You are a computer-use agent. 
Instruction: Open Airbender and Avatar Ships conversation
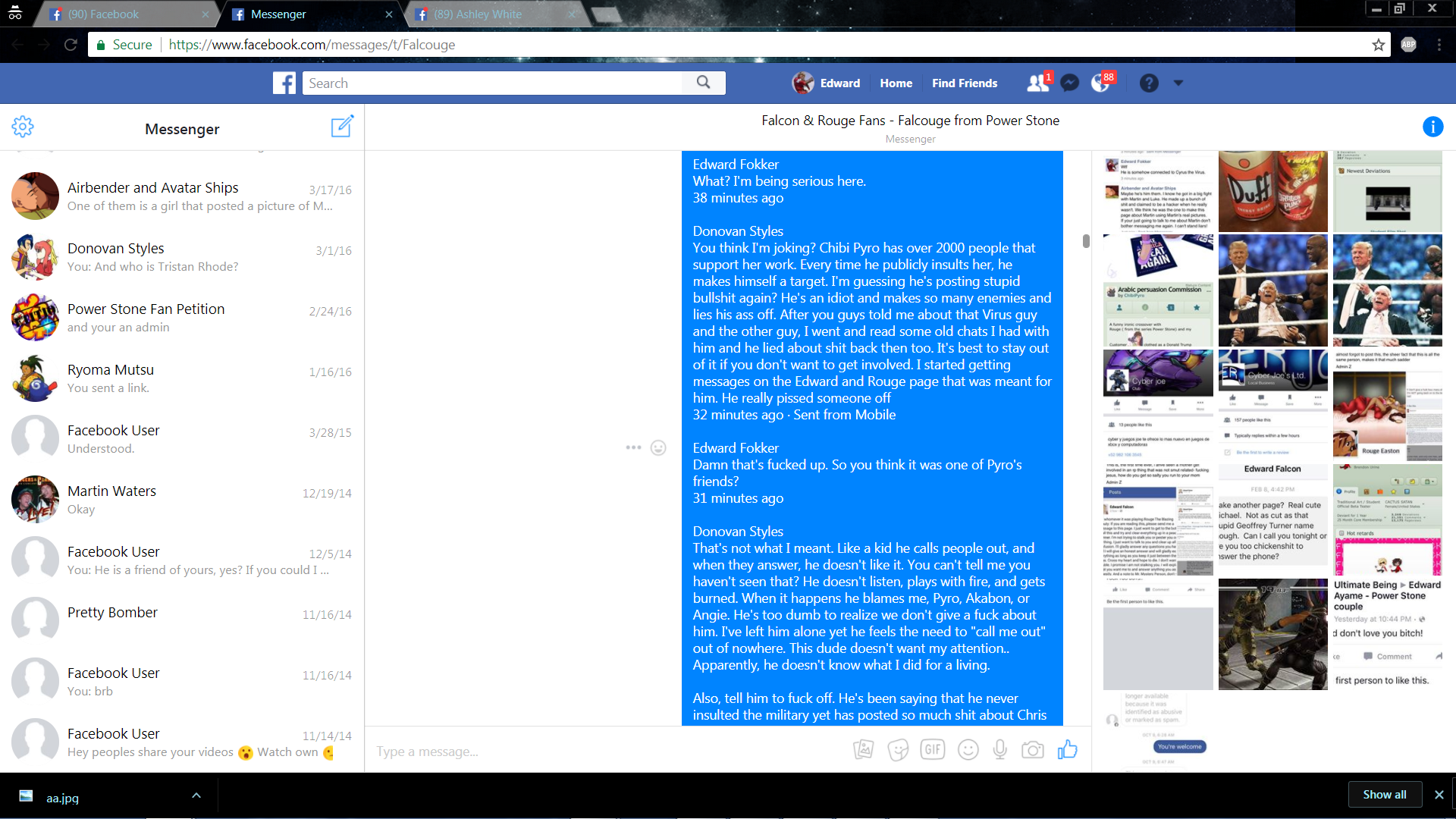click(182, 196)
